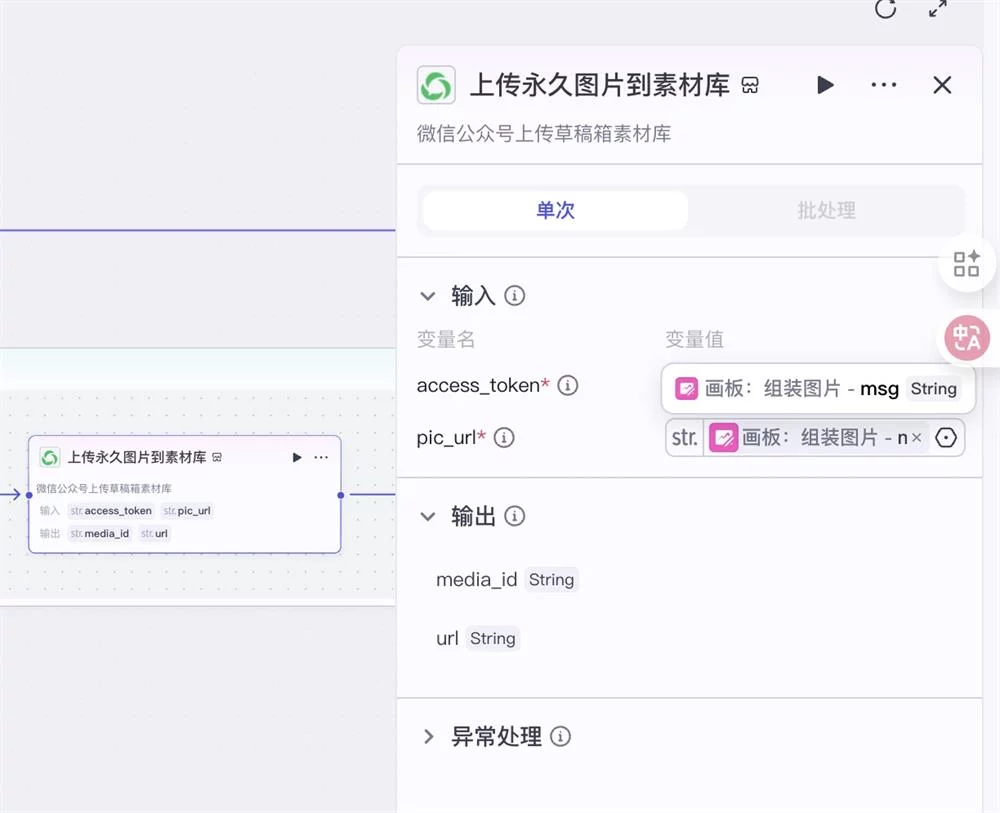
Task: Click the info icon beside pic_url
Action: click(505, 437)
